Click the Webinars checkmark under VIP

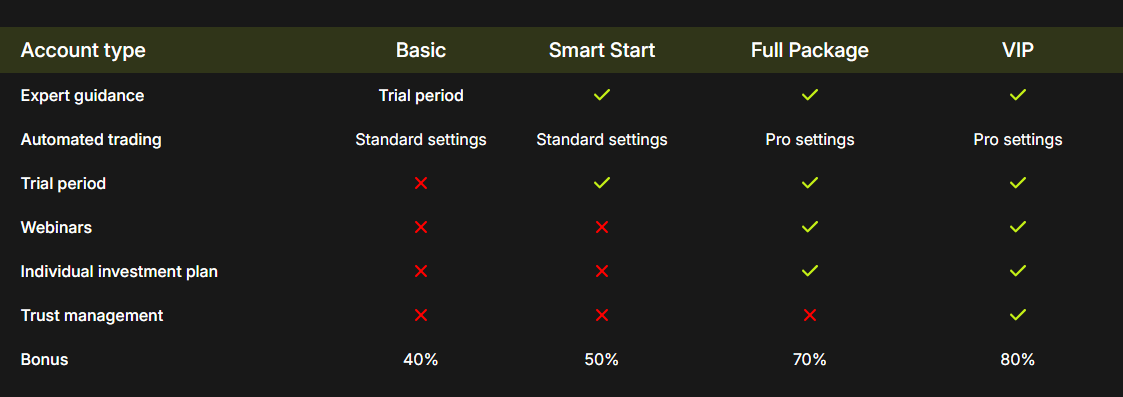pos(1017,226)
